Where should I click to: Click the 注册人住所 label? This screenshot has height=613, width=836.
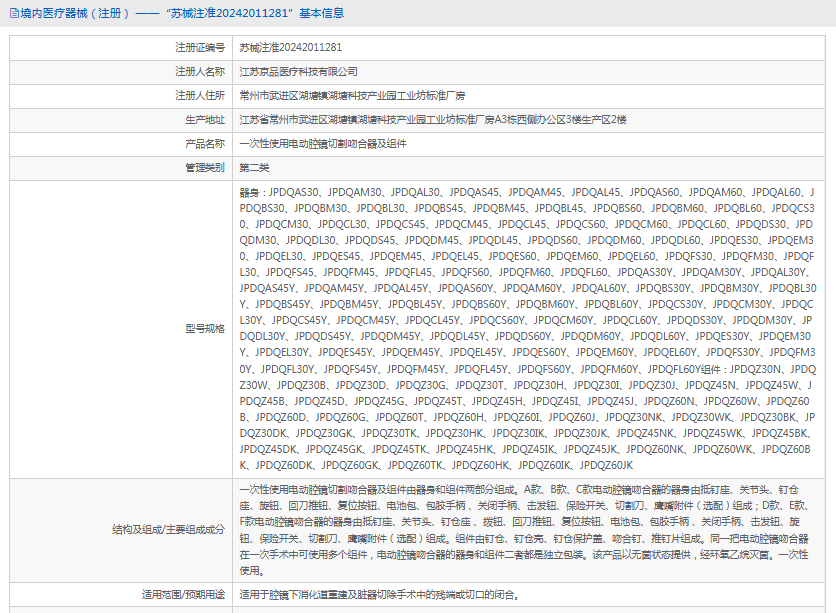[x=200, y=95]
